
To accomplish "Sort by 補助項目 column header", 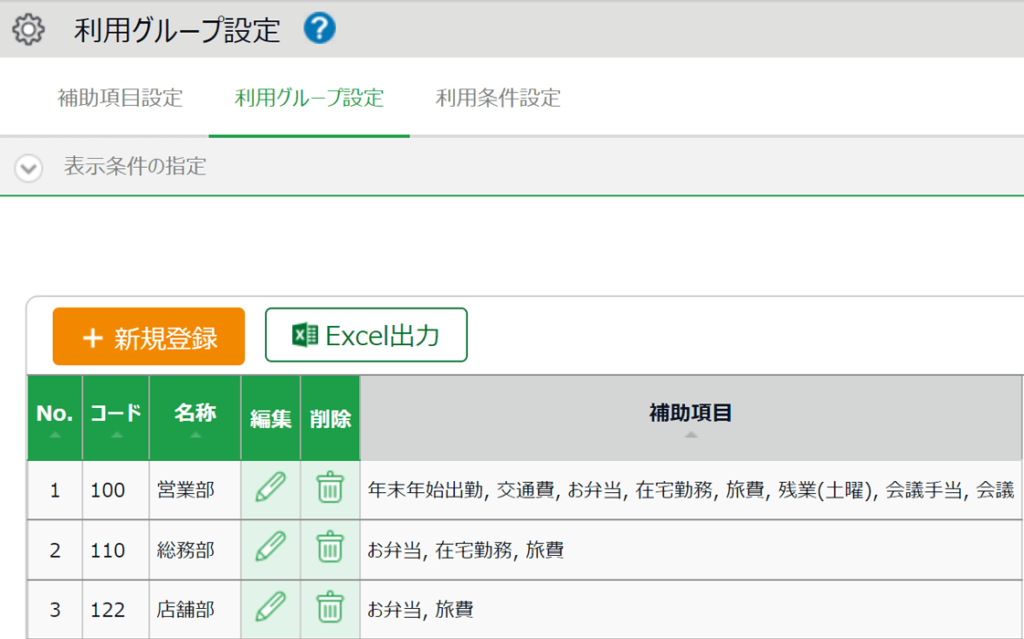I will click(690, 418).
